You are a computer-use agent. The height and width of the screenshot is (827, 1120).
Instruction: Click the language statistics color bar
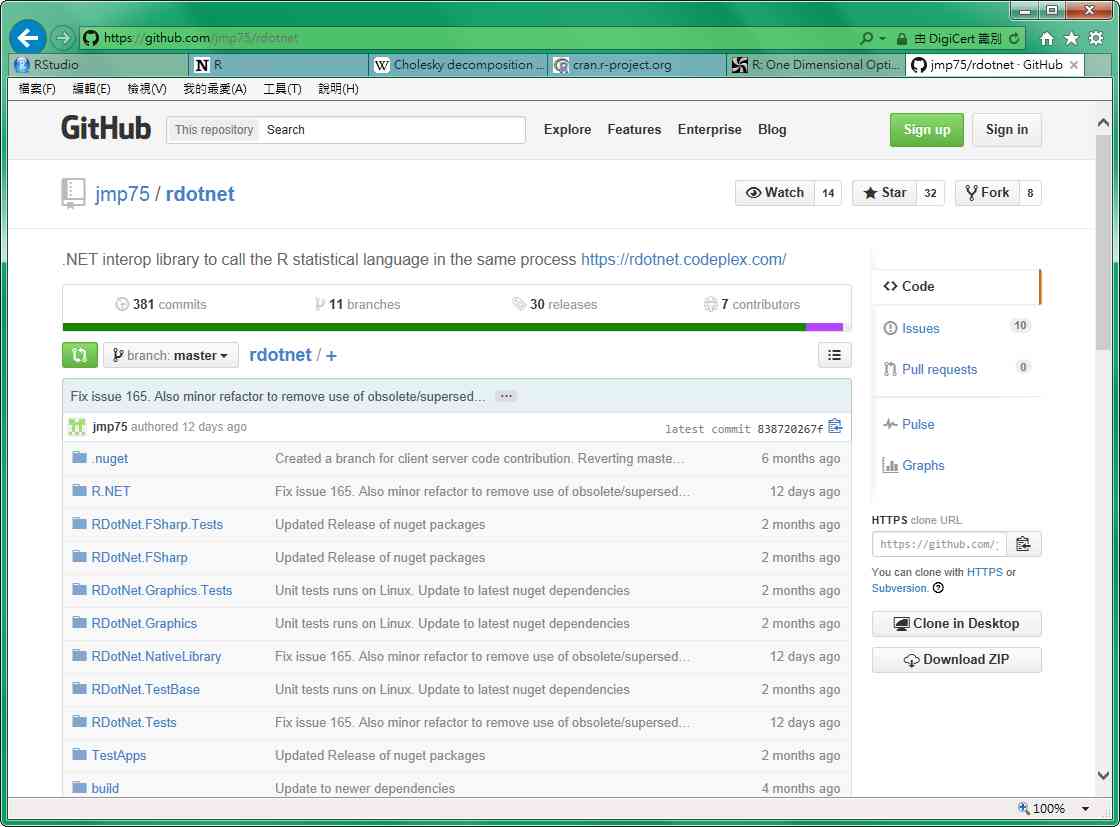453,327
